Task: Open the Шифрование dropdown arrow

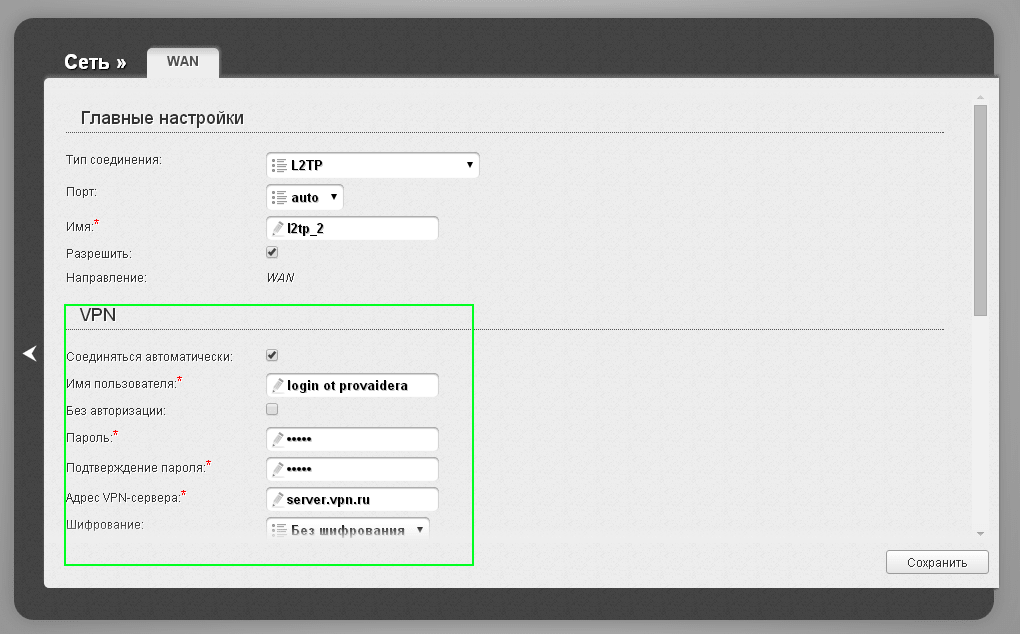Action: click(x=419, y=529)
